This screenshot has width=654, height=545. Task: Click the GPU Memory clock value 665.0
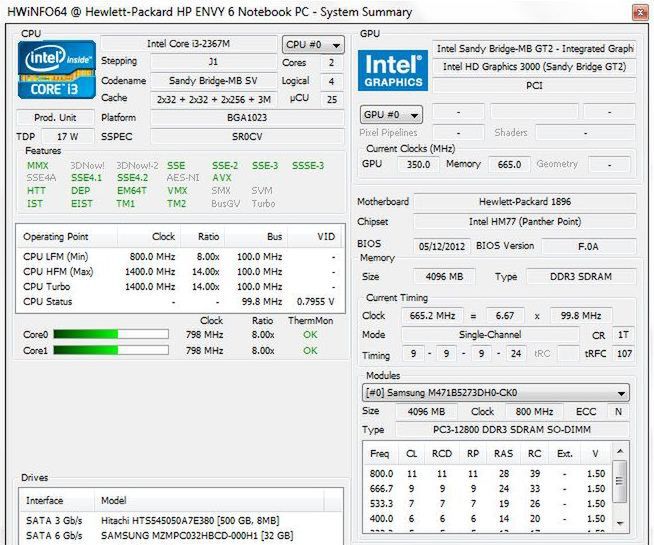point(509,164)
